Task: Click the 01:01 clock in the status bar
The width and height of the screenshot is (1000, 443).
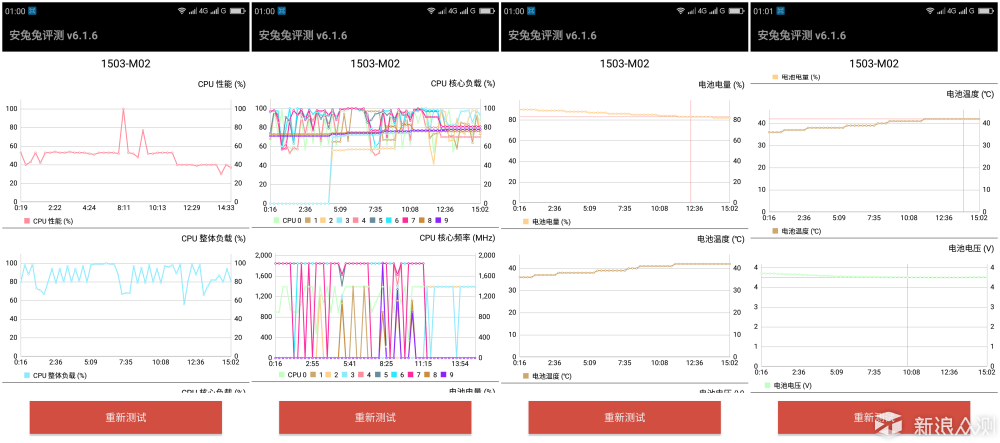Action: click(x=763, y=11)
